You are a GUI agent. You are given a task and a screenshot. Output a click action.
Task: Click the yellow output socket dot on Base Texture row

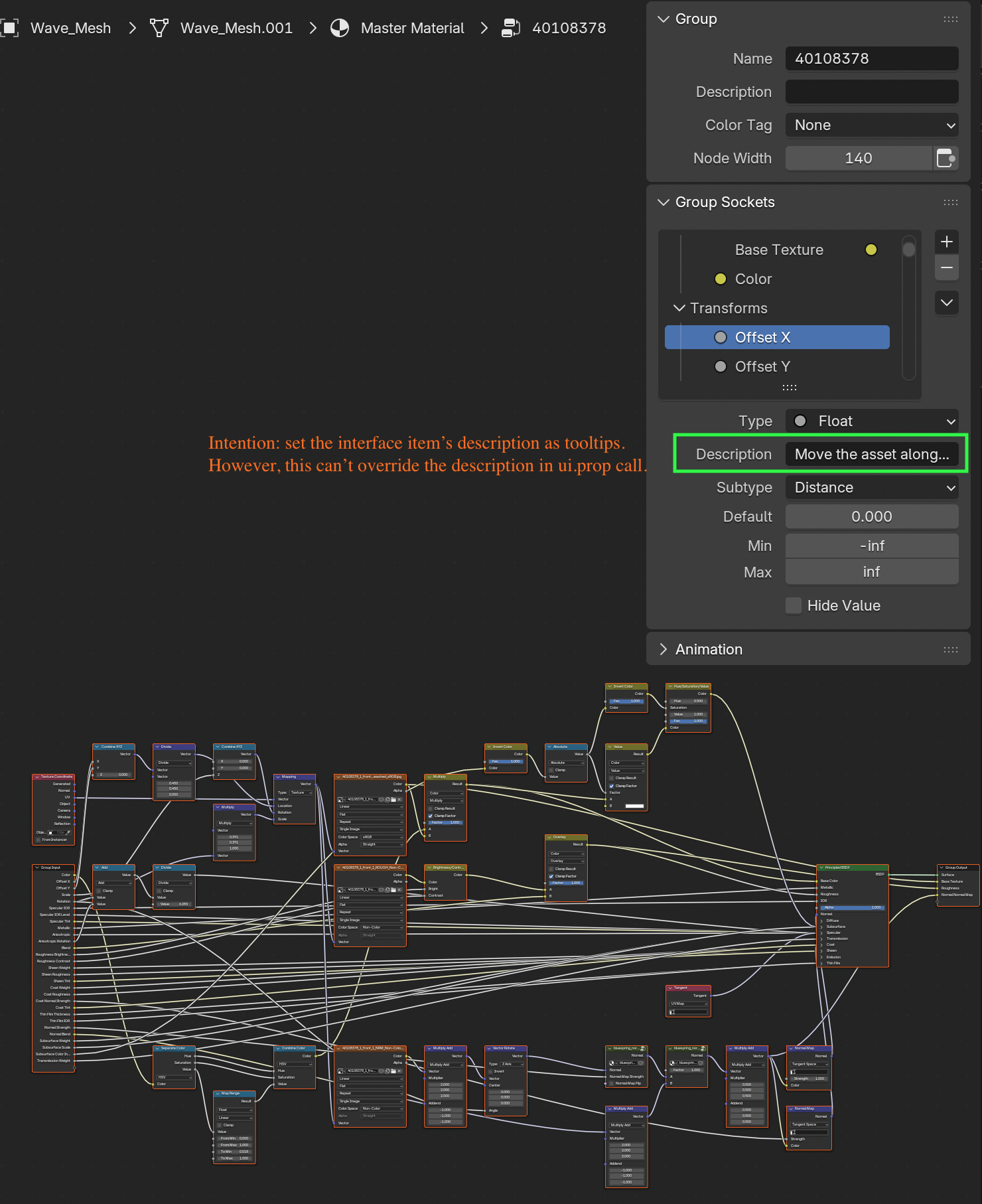871,250
